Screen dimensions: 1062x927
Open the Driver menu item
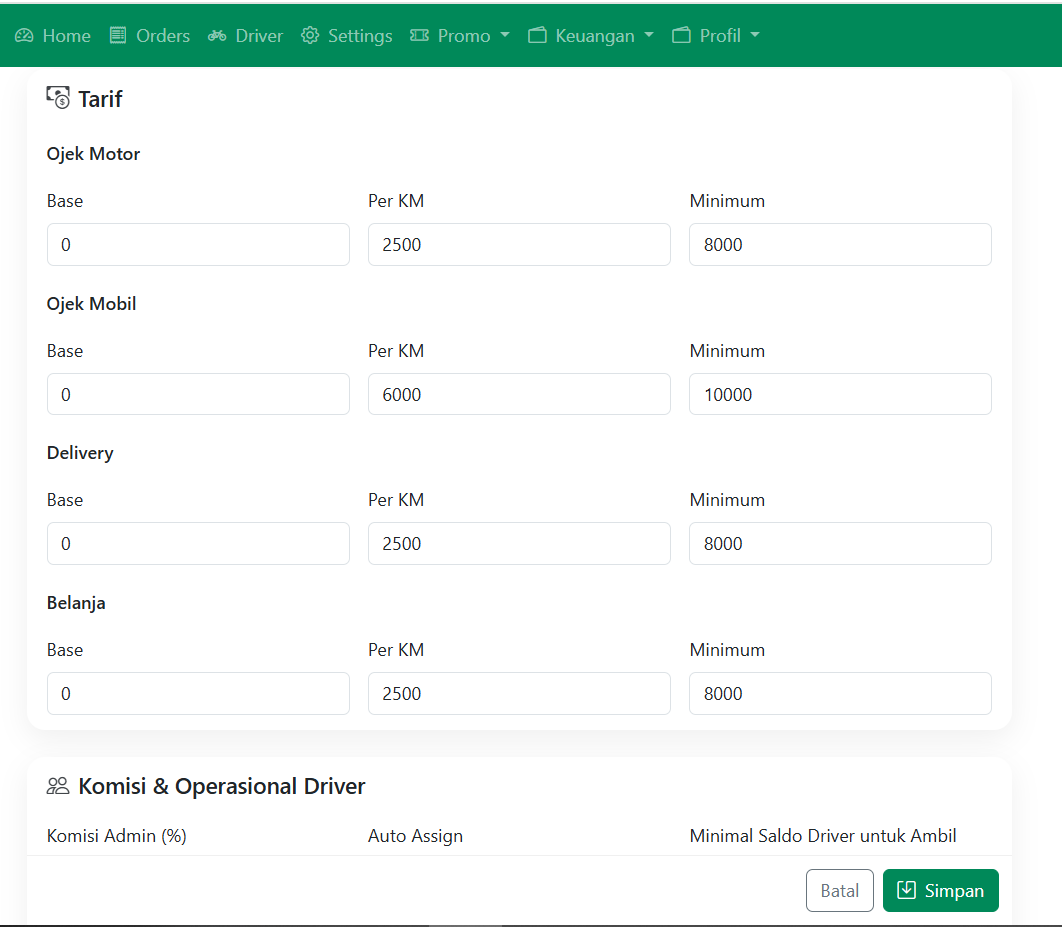tap(259, 36)
